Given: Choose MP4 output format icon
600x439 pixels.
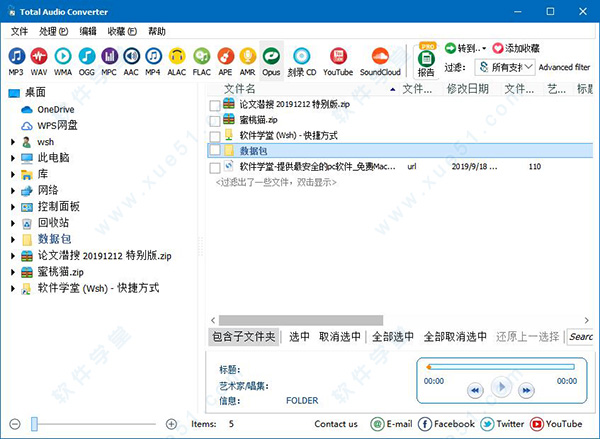Looking at the screenshot, I should click(153, 61).
